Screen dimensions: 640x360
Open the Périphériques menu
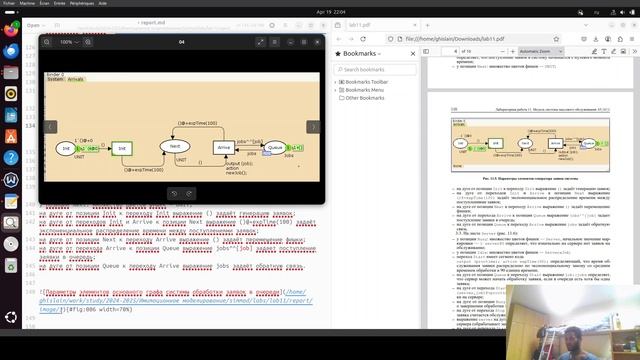[x=82, y=3]
